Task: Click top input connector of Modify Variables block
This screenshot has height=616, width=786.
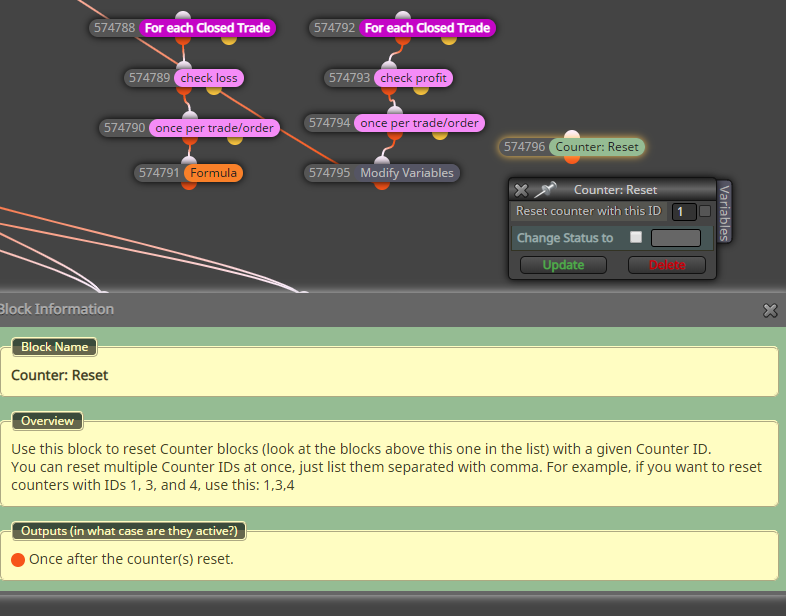Action: (x=382, y=160)
